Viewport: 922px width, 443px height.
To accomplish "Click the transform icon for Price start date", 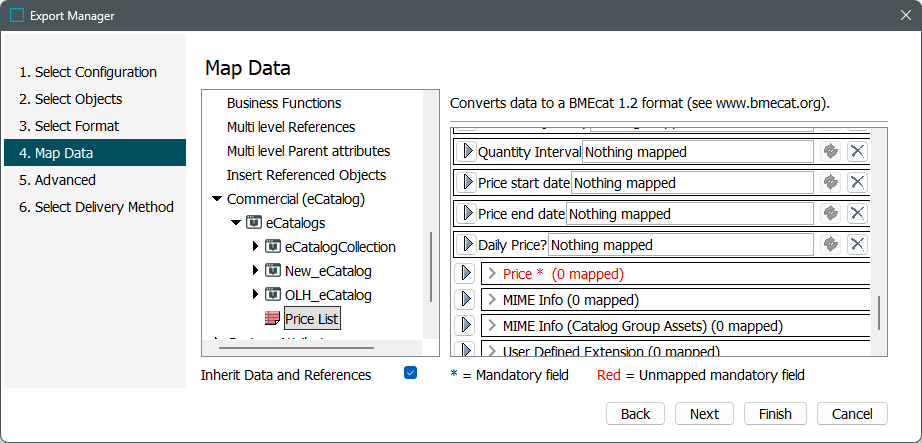I will [830, 183].
